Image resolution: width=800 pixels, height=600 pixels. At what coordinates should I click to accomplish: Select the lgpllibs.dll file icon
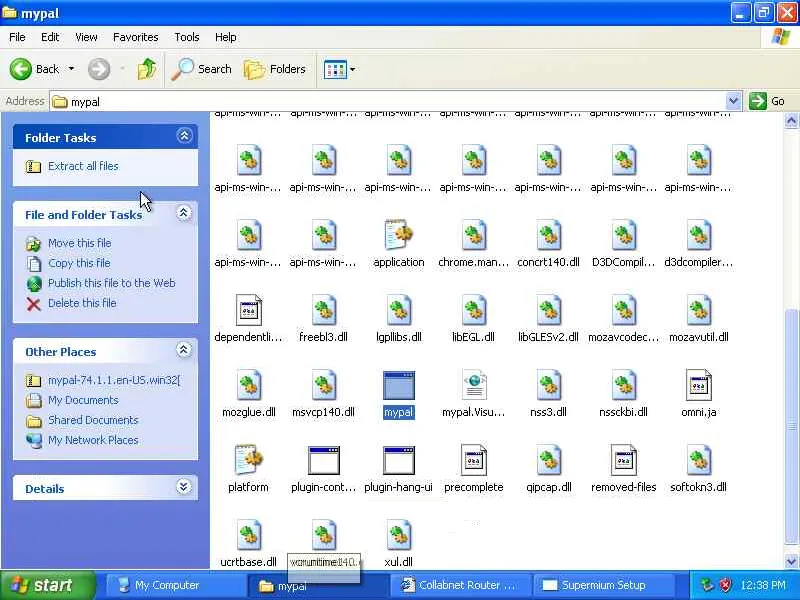tap(398, 311)
